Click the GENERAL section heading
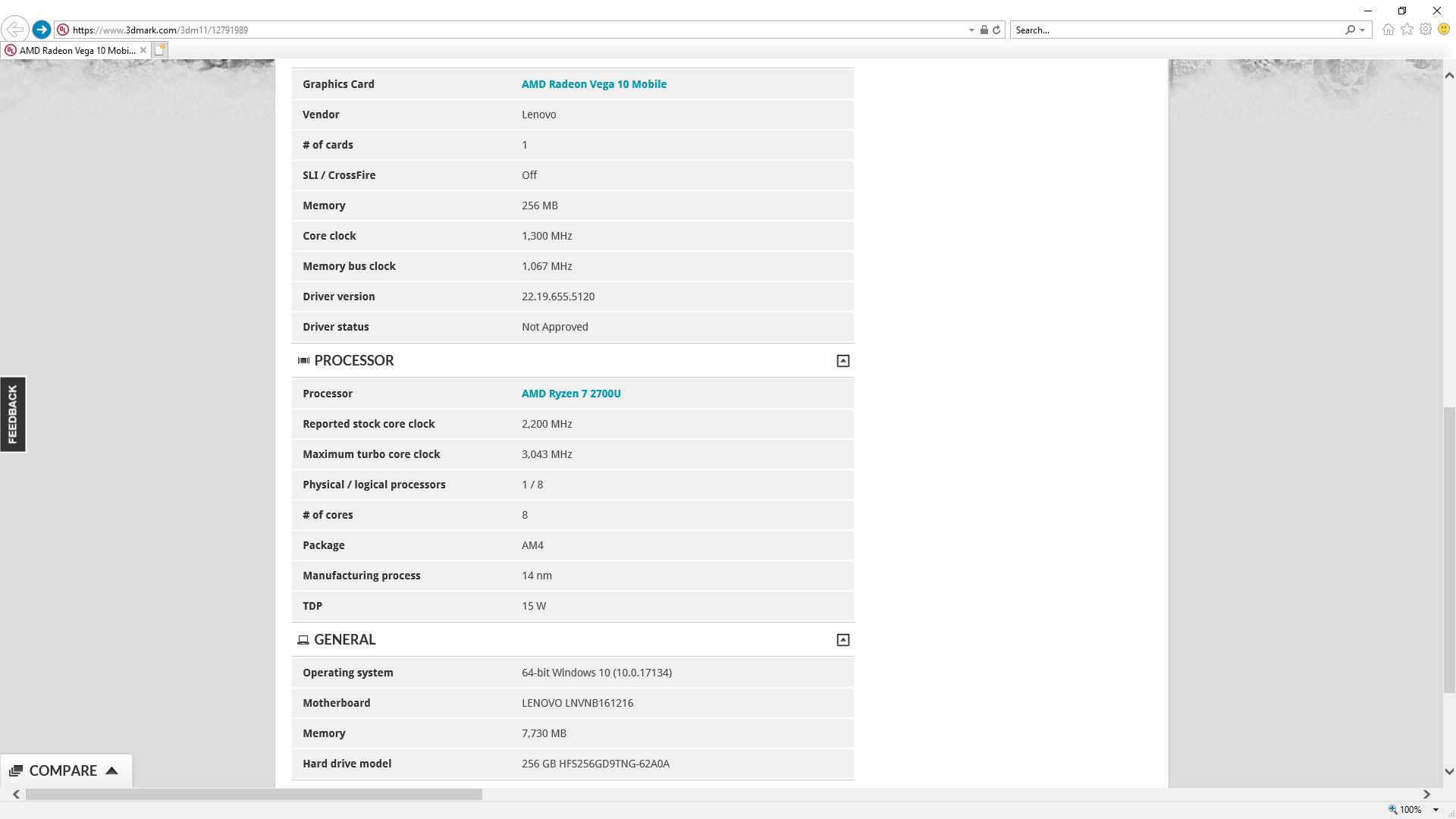This screenshot has height=819, width=1456. pos(345,640)
